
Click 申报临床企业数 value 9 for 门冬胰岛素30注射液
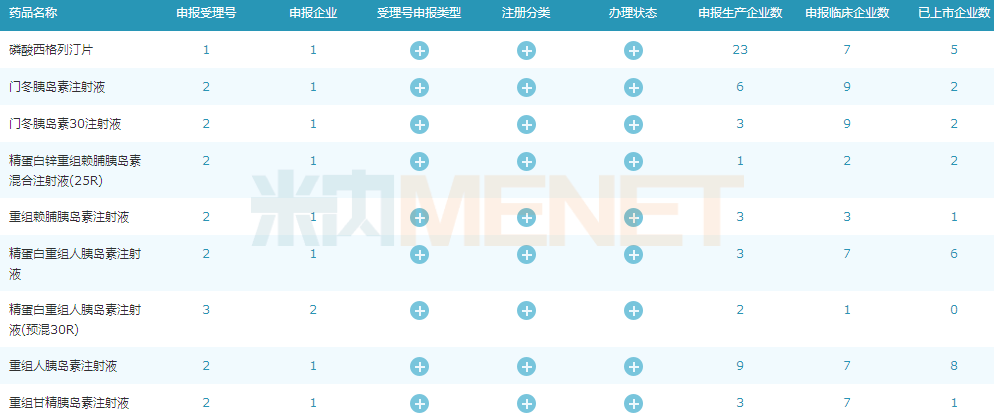click(x=847, y=124)
